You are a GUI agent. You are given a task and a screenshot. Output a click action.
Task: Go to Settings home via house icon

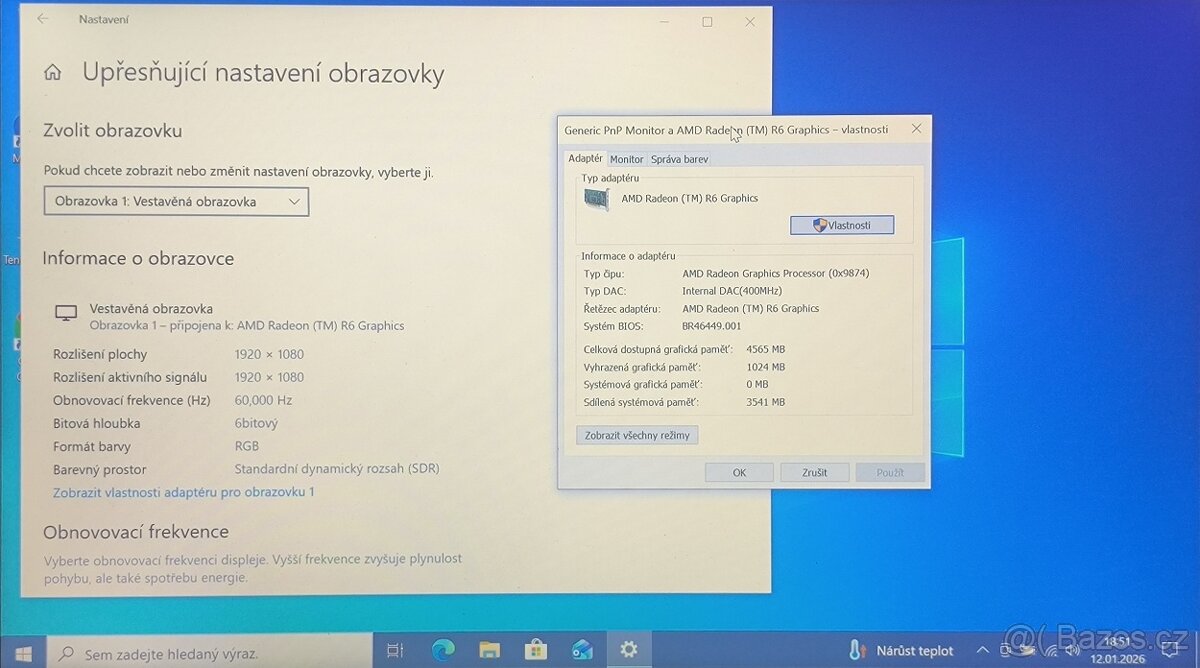[53, 73]
